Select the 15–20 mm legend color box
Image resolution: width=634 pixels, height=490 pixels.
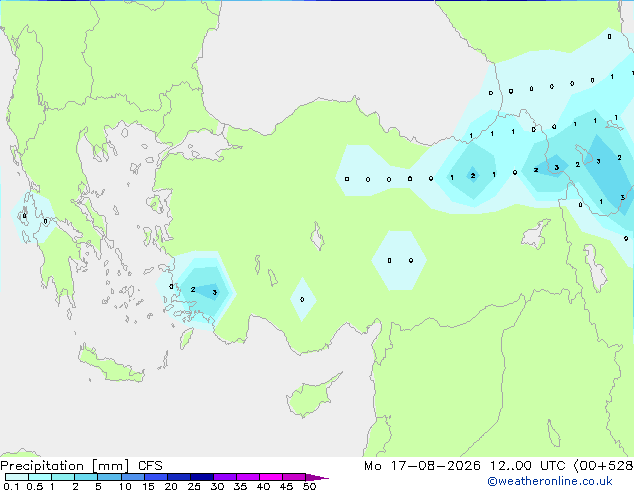(x=155, y=477)
